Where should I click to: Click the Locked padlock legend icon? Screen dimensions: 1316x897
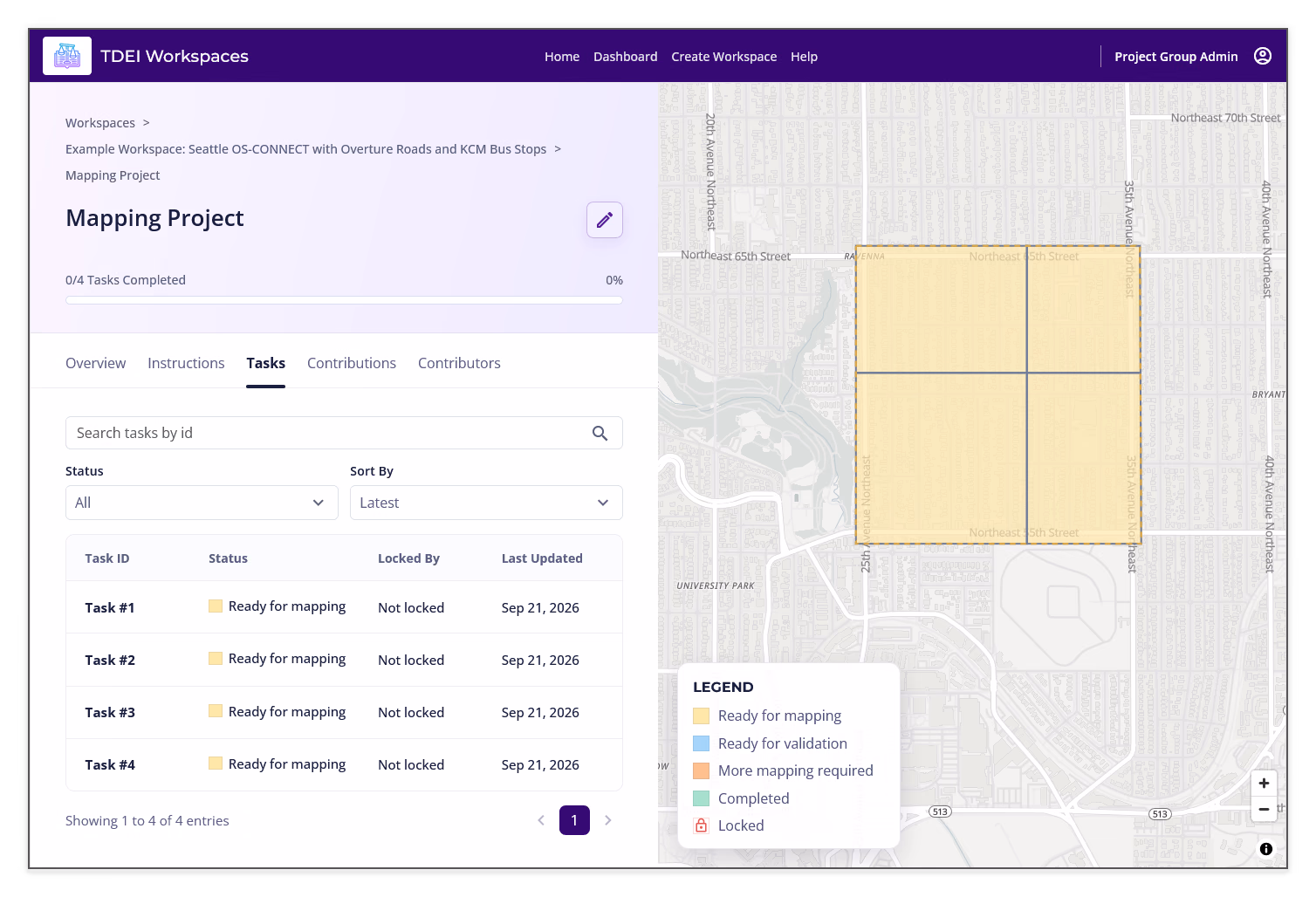[x=701, y=825]
